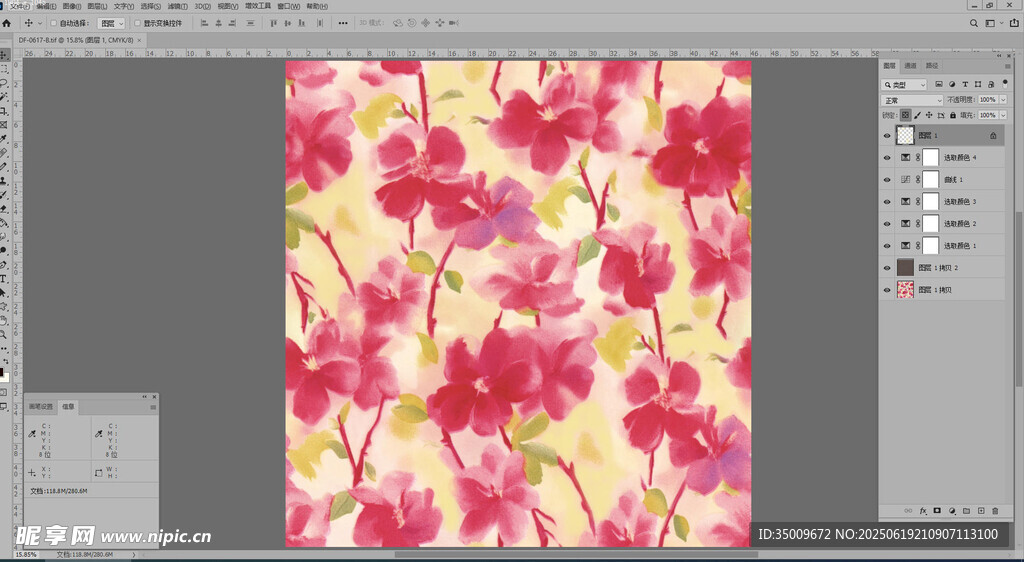This screenshot has height=562, width=1024.
Task: Select the Magic Wand tool
Action: 4,97
